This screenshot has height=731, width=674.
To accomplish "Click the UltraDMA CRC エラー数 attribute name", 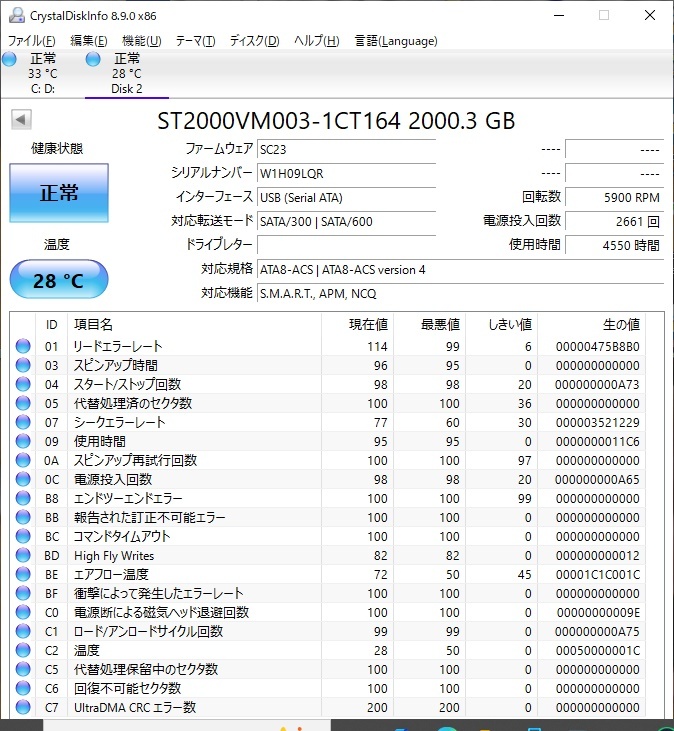I will pyautogui.click(x=135, y=707).
